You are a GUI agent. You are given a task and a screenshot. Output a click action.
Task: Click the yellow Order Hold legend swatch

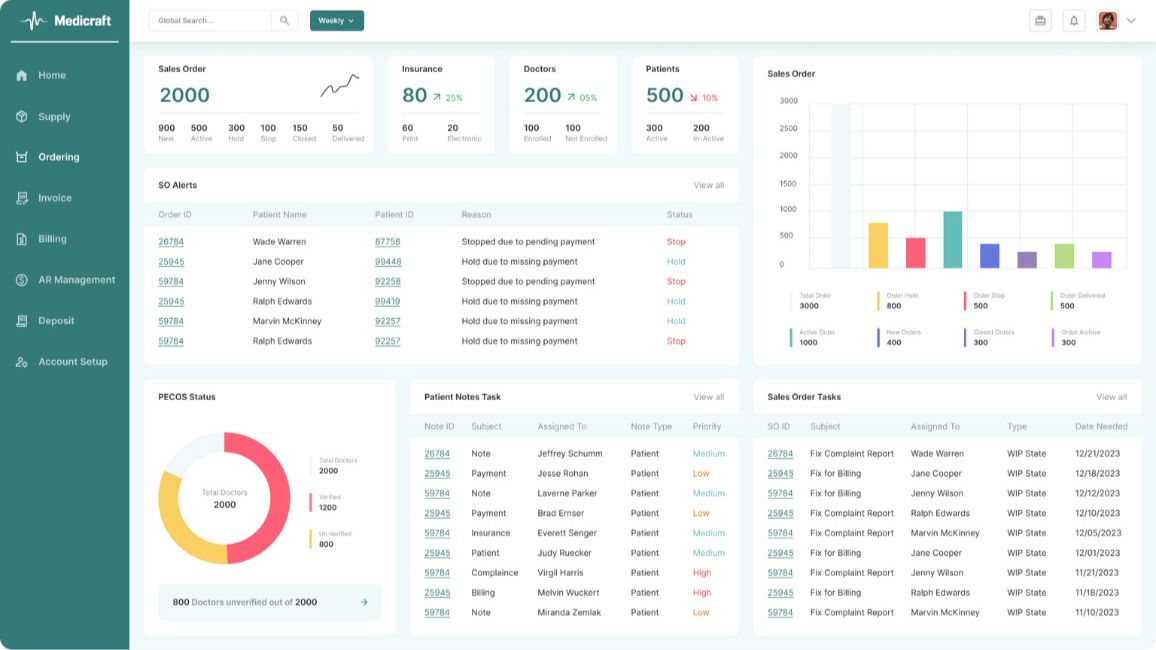(878, 300)
